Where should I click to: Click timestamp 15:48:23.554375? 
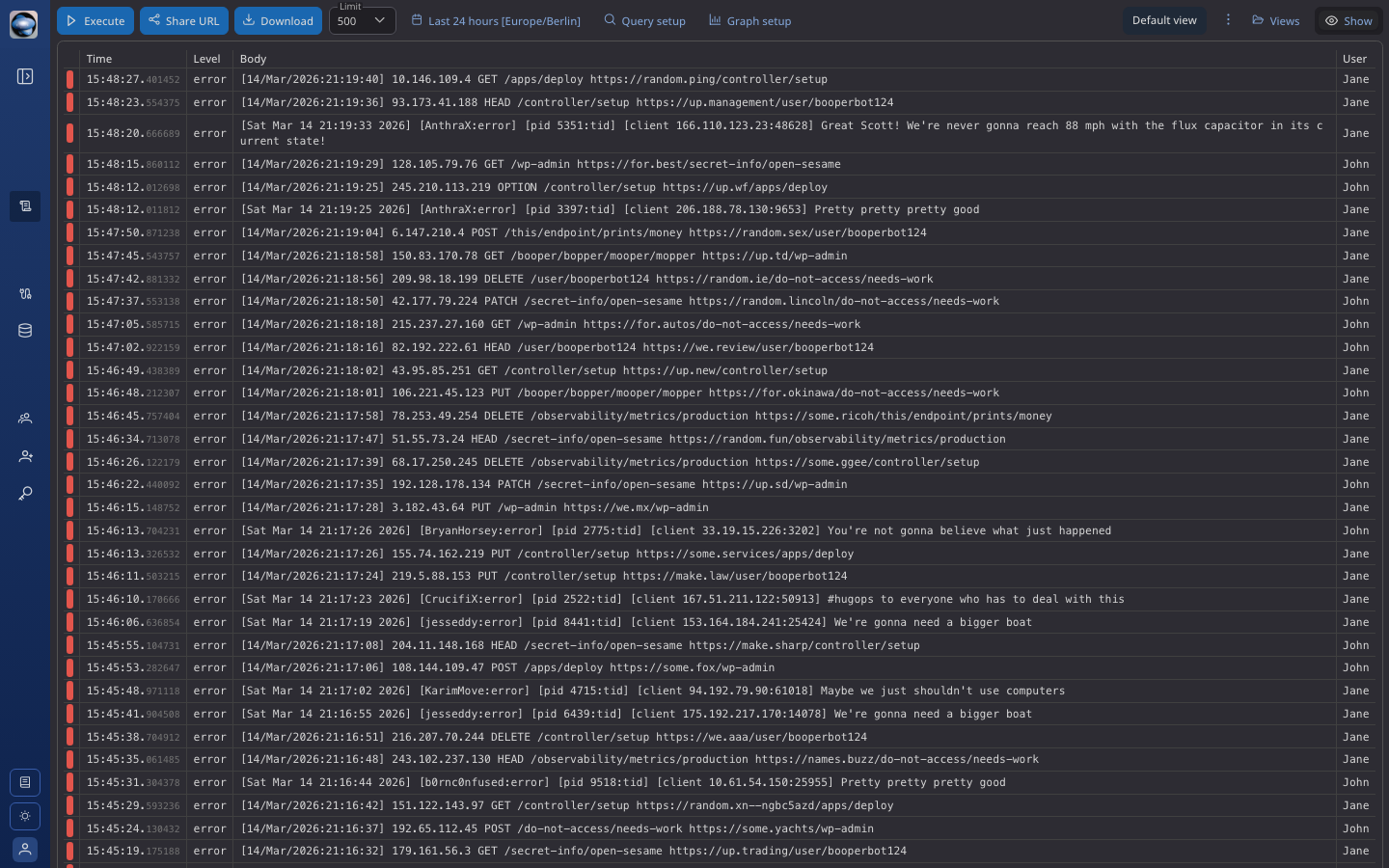coord(133,102)
